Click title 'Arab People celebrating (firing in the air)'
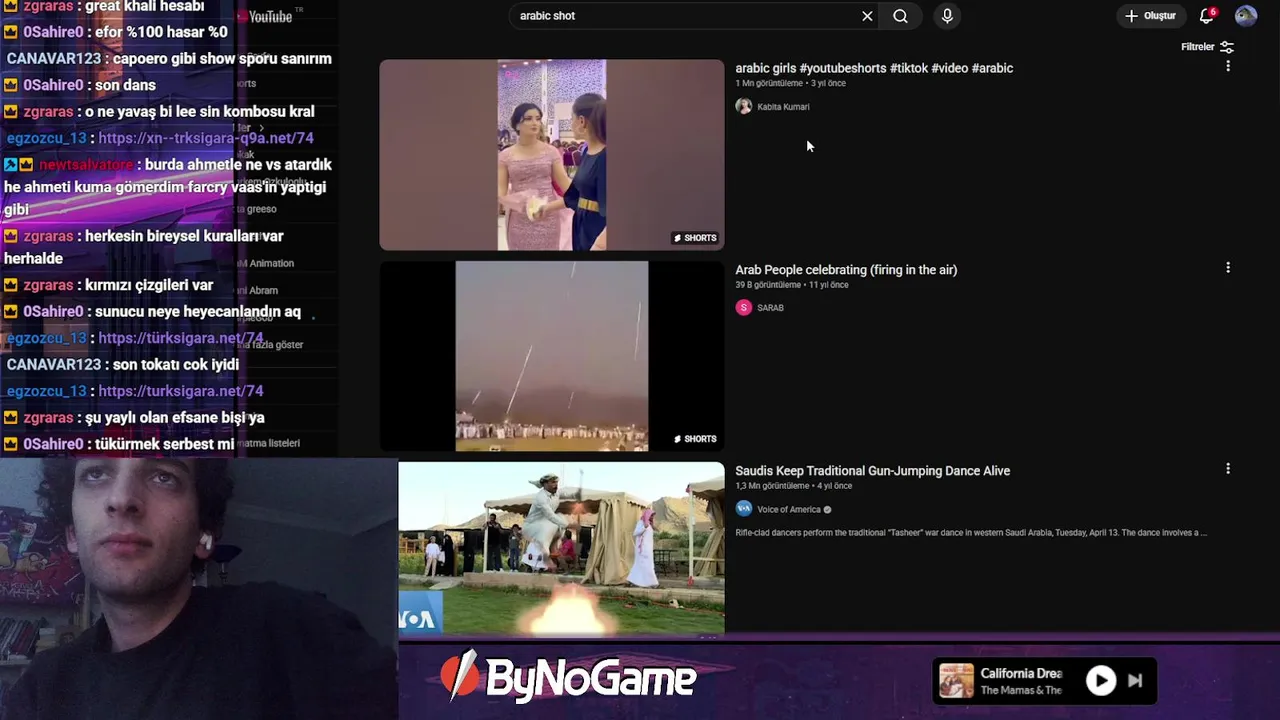The image size is (1280, 720). point(846,270)
